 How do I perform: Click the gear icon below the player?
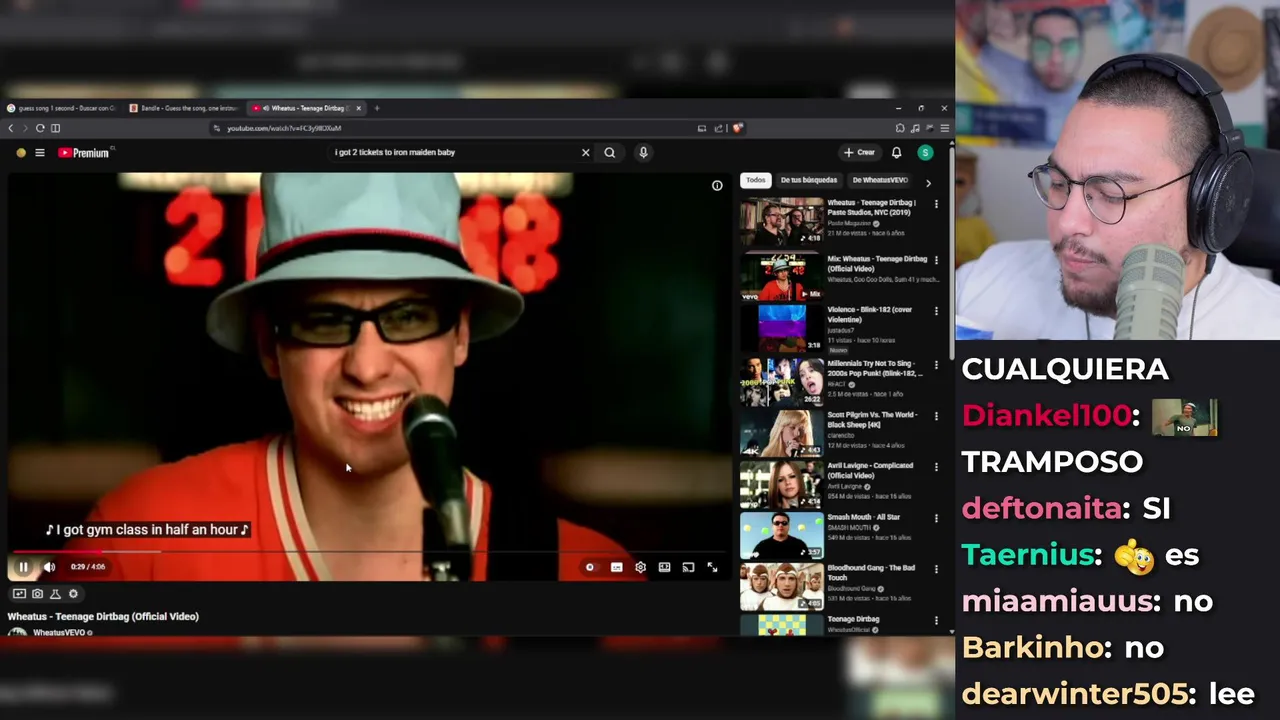pyautogui.click(x=73, y=594)
